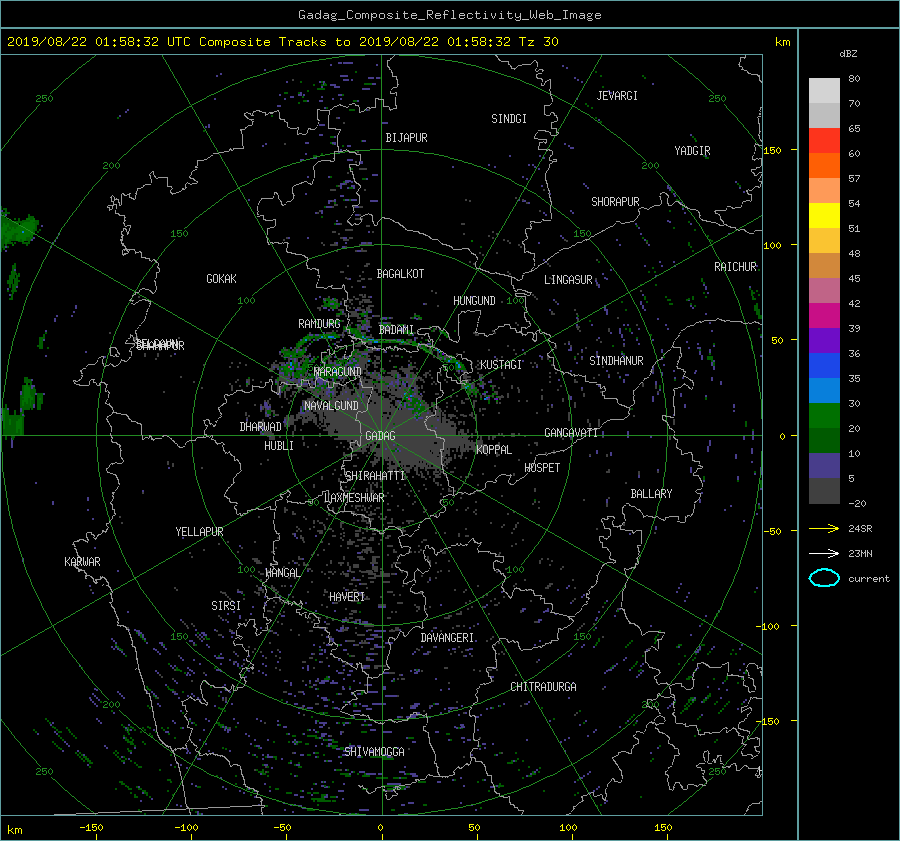Click the 150 bottom axis tick label
The image size is (900, 841).
(663, 827)
